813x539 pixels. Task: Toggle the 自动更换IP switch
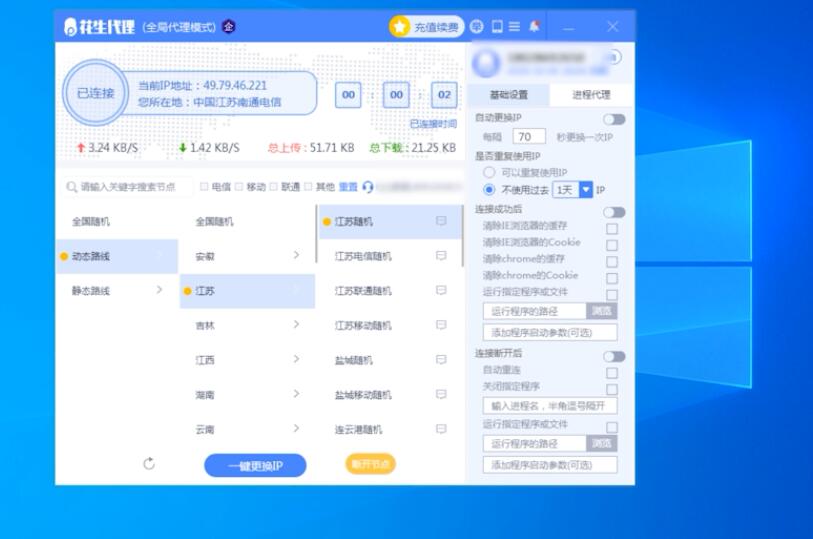coord(614,120)
